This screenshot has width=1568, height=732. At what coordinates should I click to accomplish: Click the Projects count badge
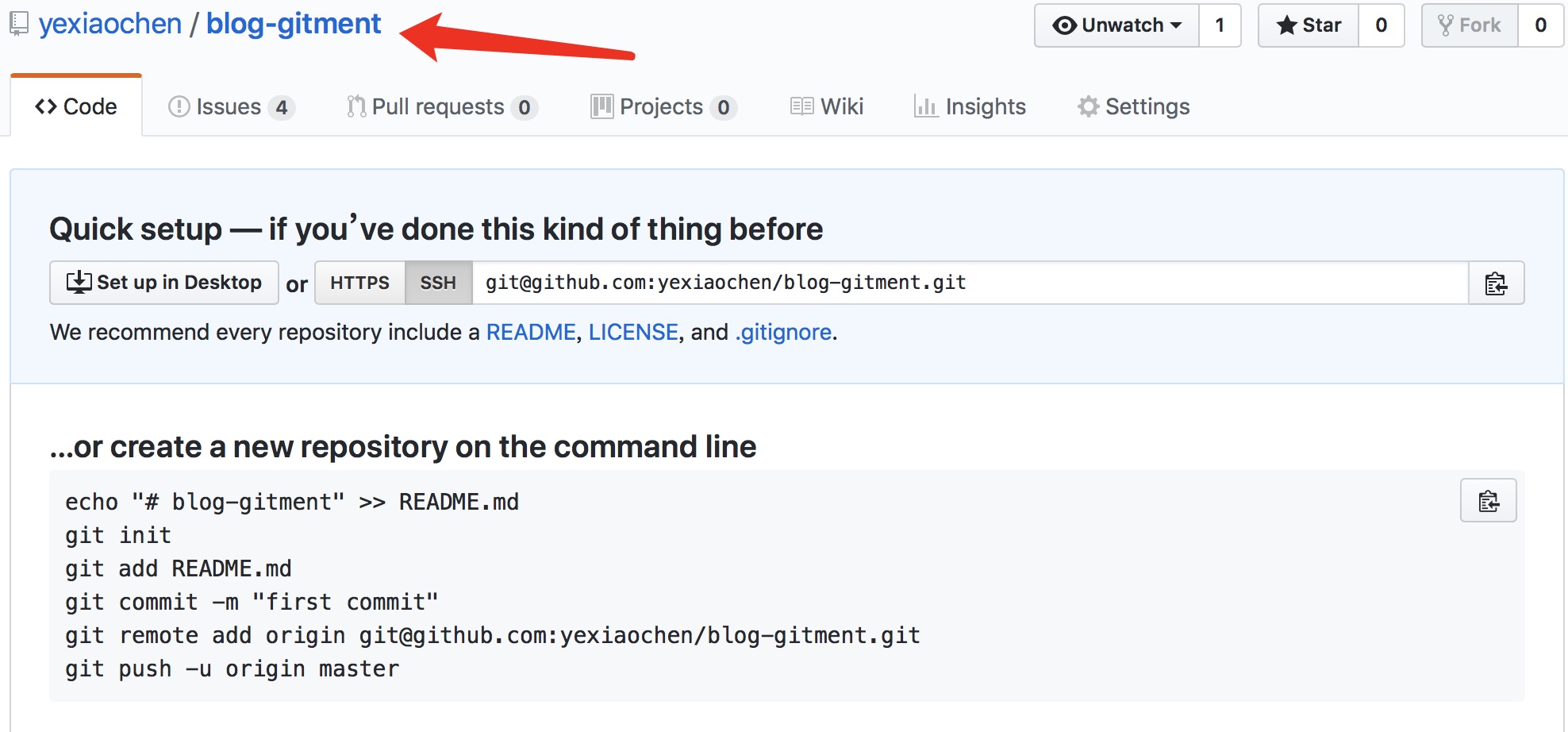click(x=724, y=107)
